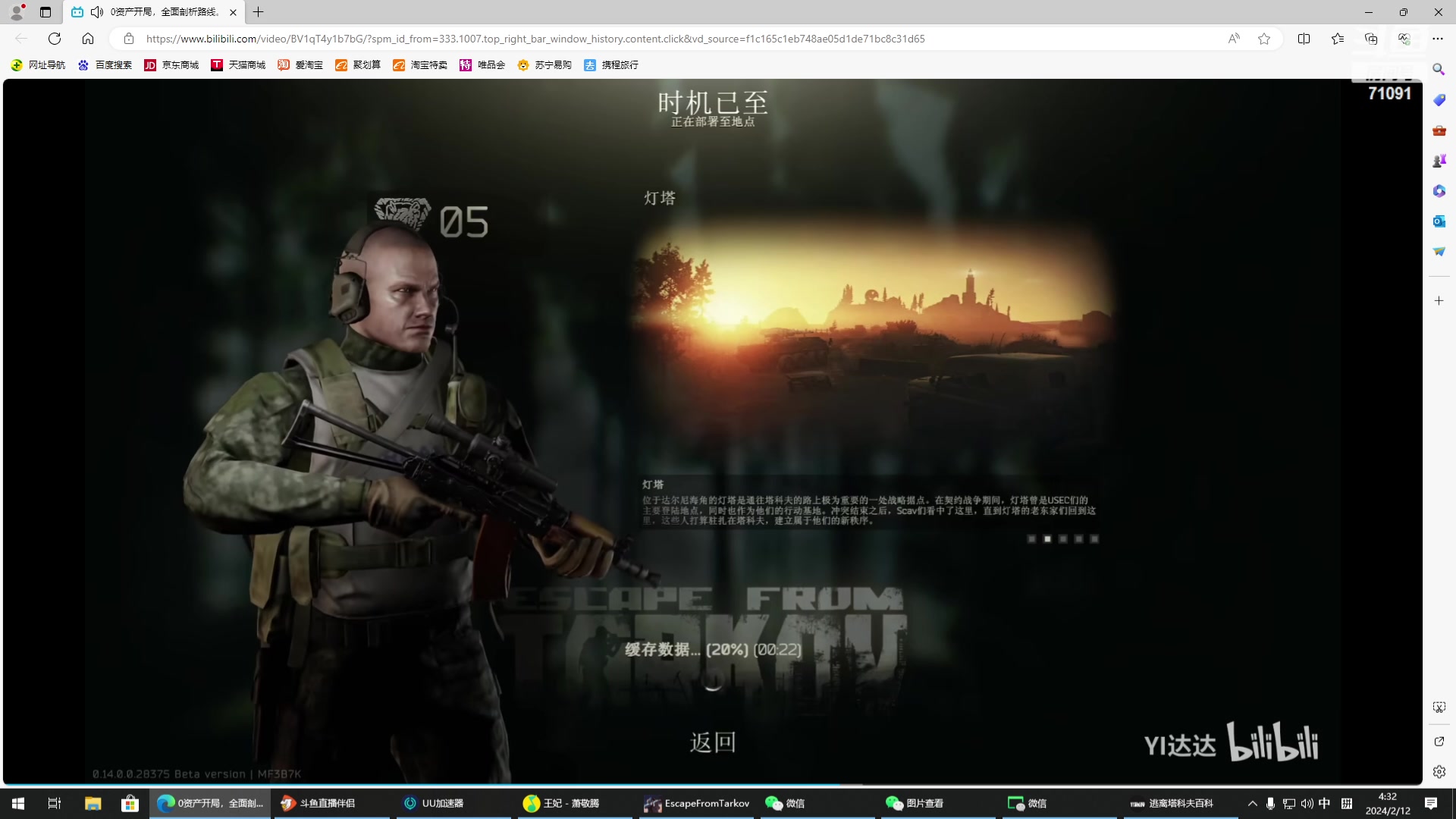Toggle split screen view icon

tap(1304, 39)
